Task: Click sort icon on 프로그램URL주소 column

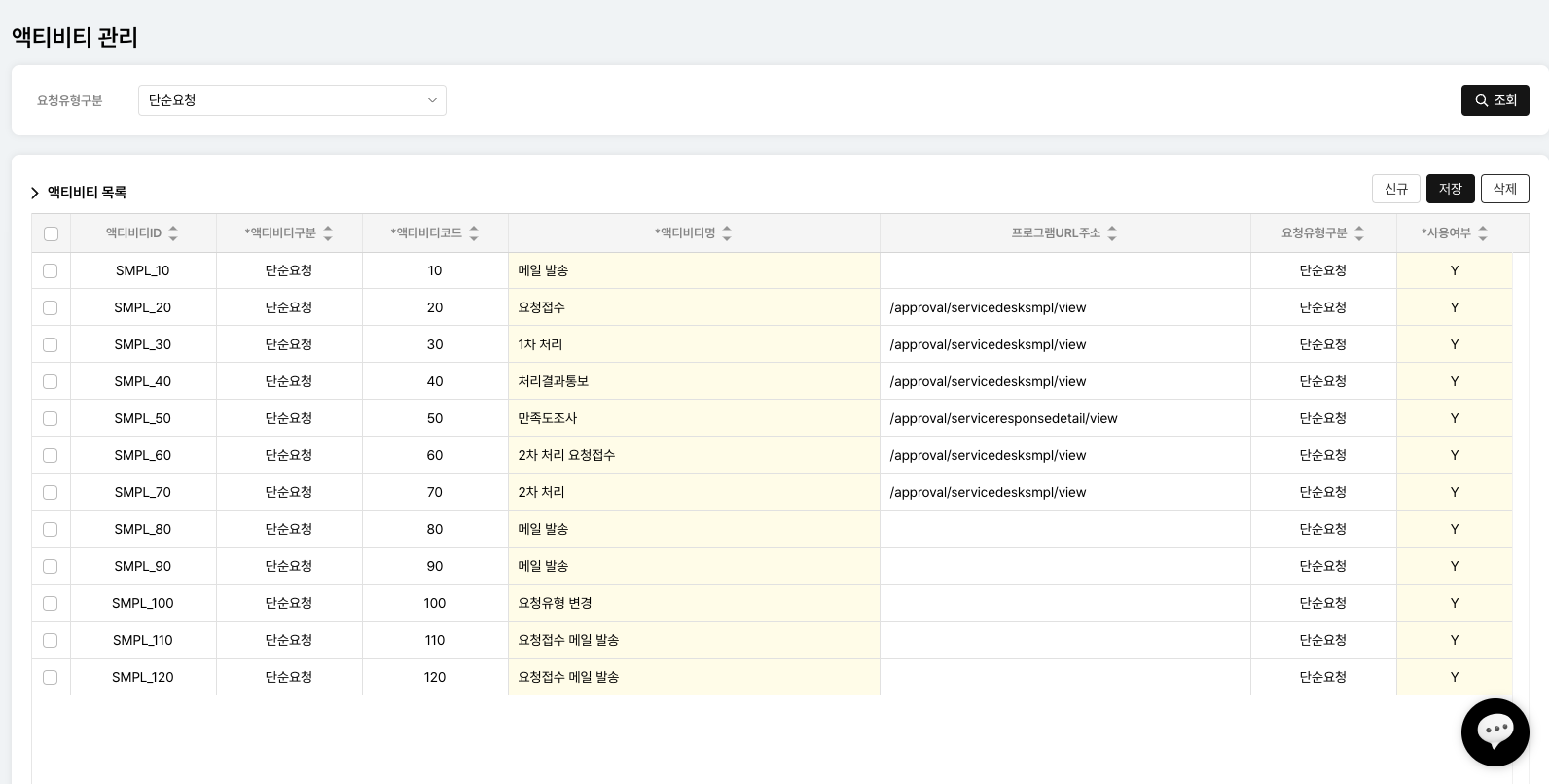Action: (1112, 233)
